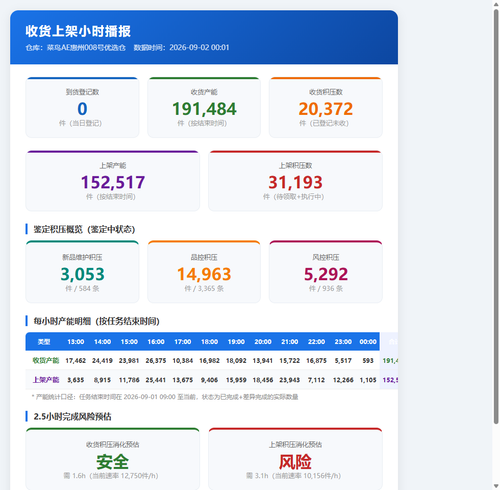Click the scrollbar down arrow
The height and width of the screenshot is (490, 500).
coord(496,486)
